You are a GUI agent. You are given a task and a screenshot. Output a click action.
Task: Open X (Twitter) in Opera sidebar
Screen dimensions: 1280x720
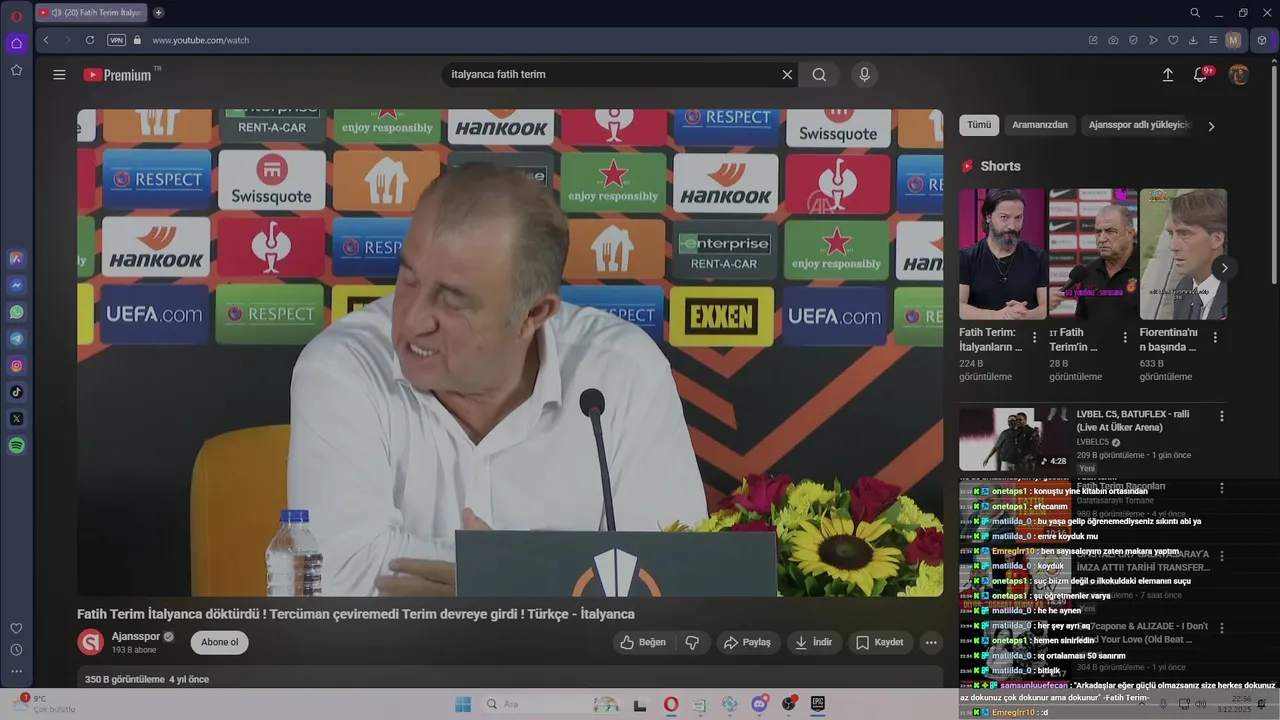click(16, 419)
